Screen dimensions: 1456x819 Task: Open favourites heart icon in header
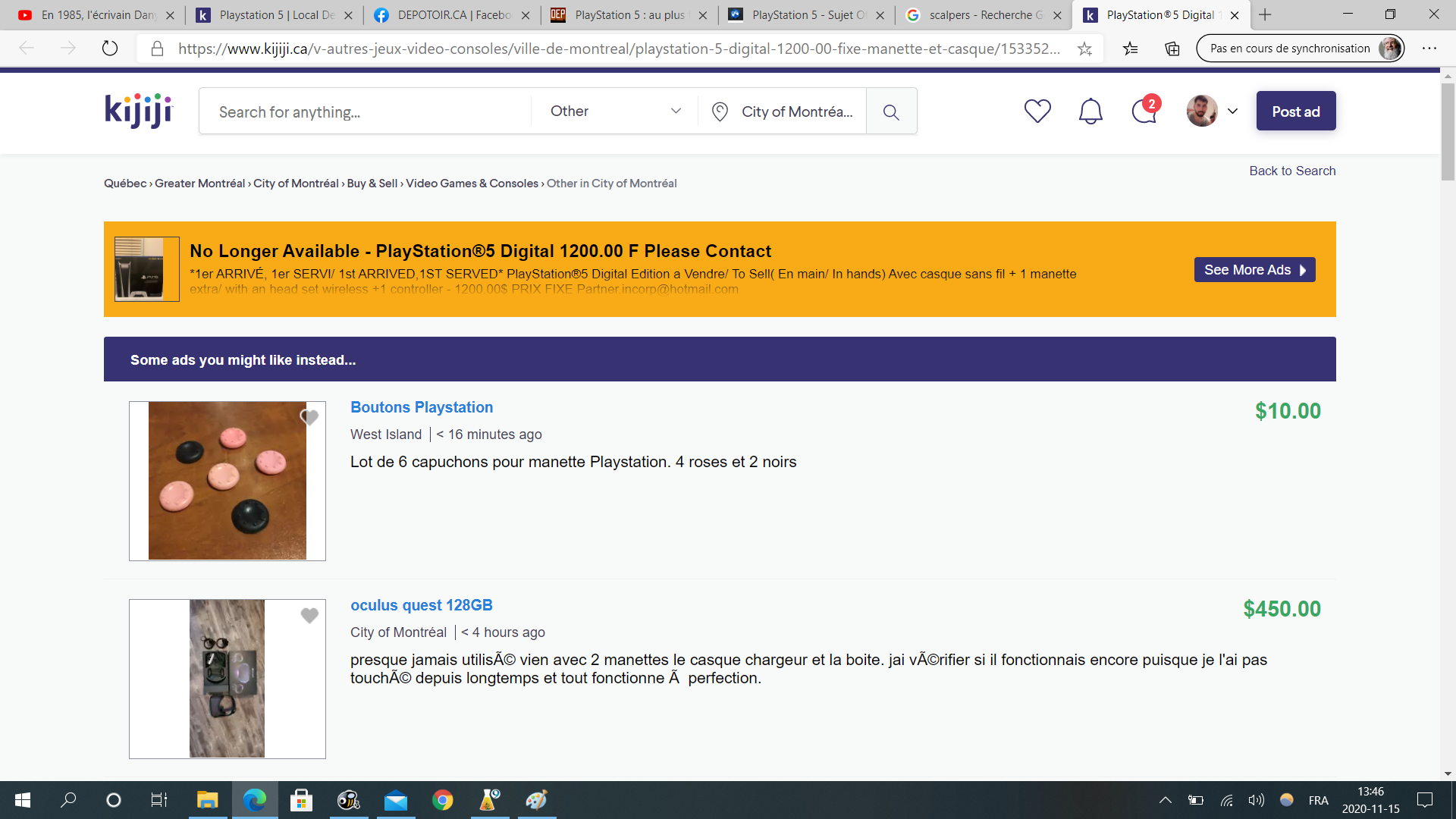[x=1037, y=111]
